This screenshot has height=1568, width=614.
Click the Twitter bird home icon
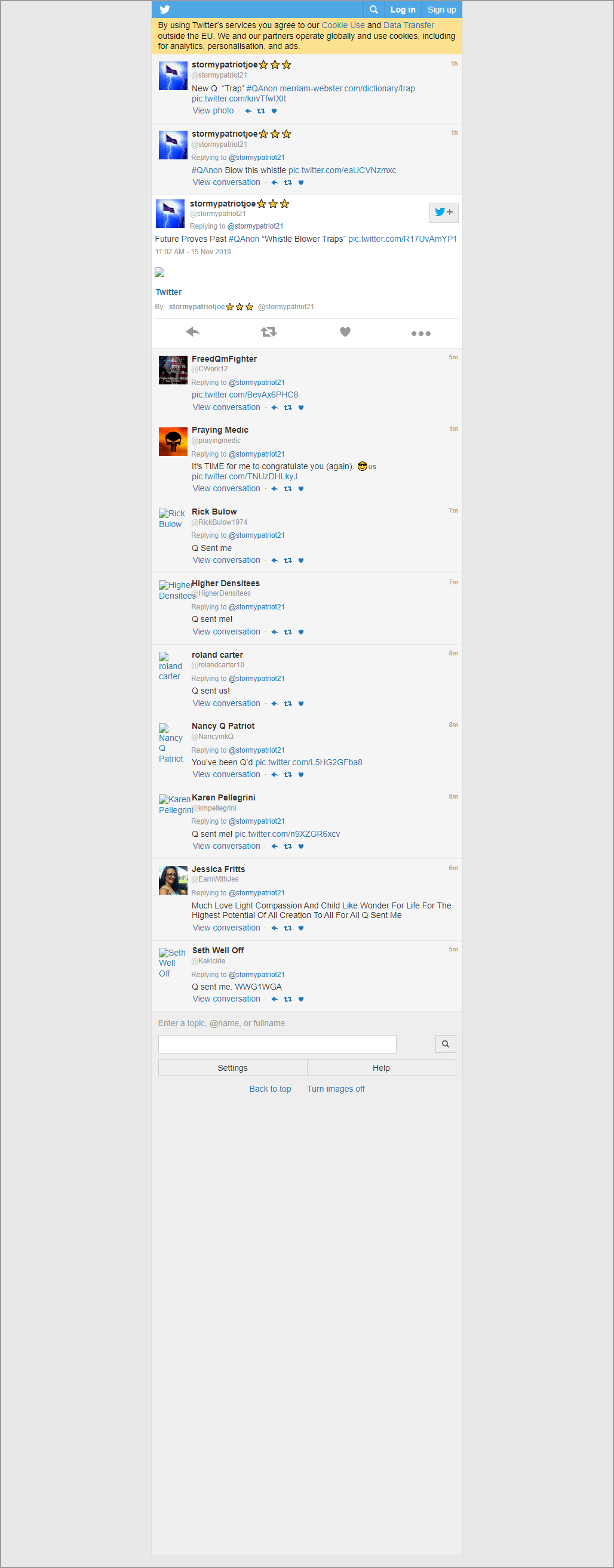pos(164,10)
